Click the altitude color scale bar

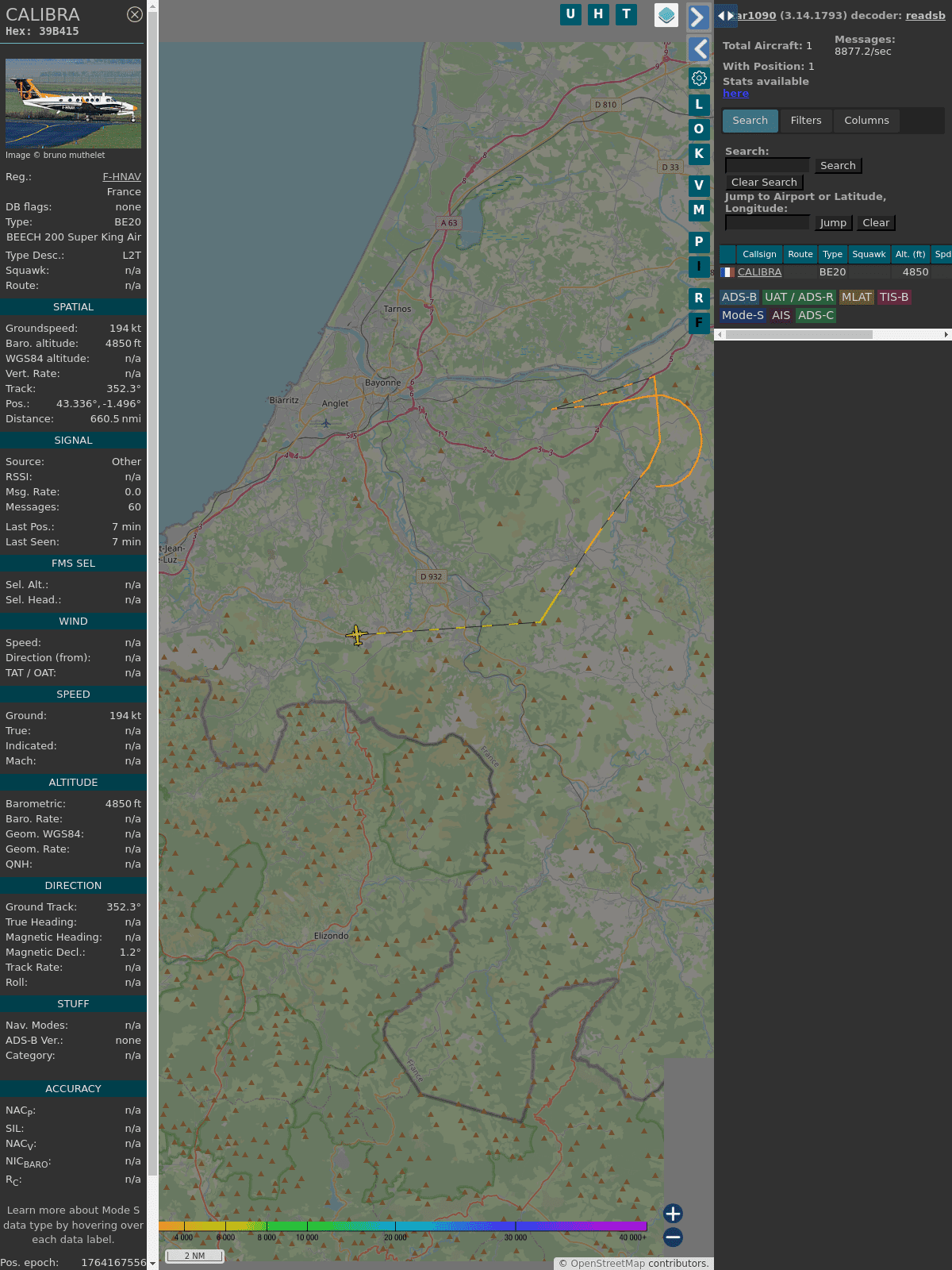[403, 1226]
